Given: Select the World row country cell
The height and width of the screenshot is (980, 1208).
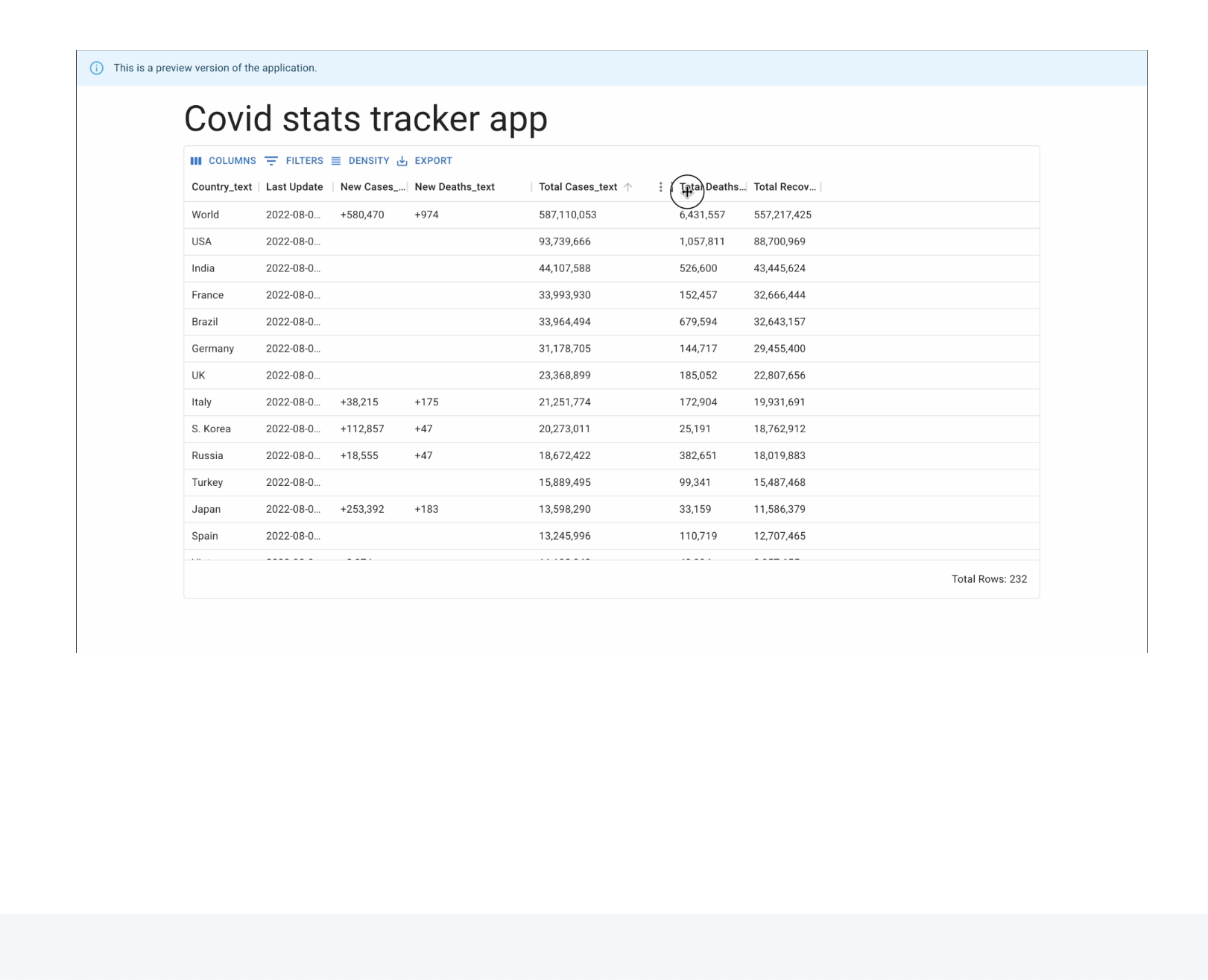Looking at the screenshot, I should tap(205, 215).
